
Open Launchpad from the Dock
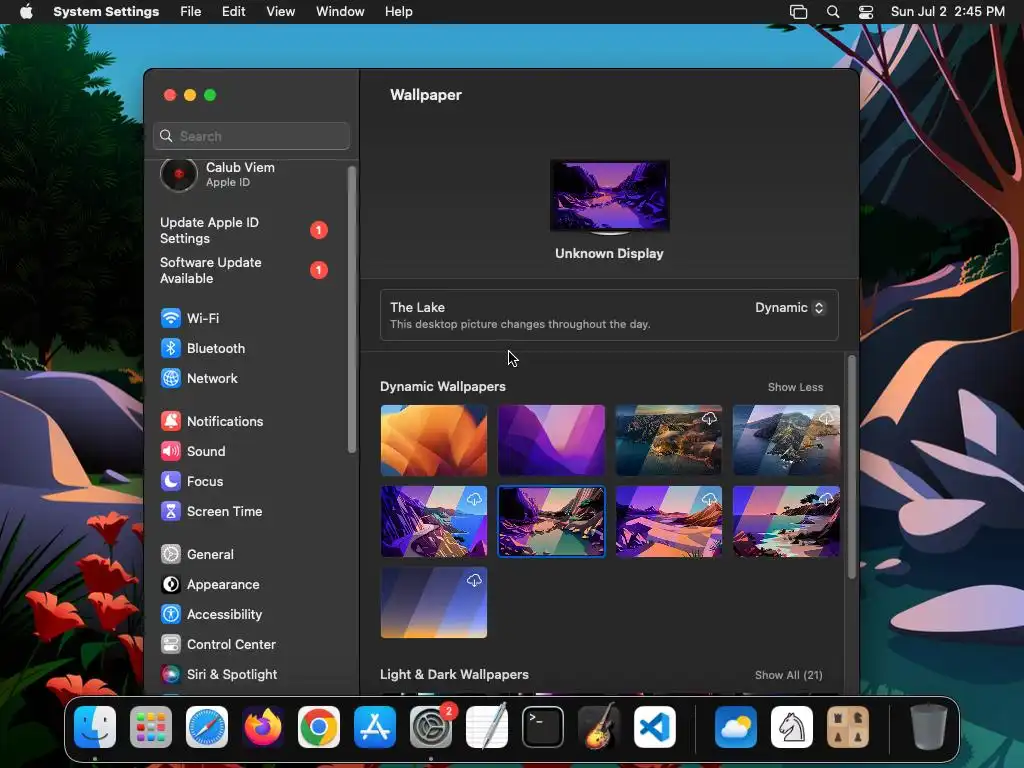click(151, 727)
